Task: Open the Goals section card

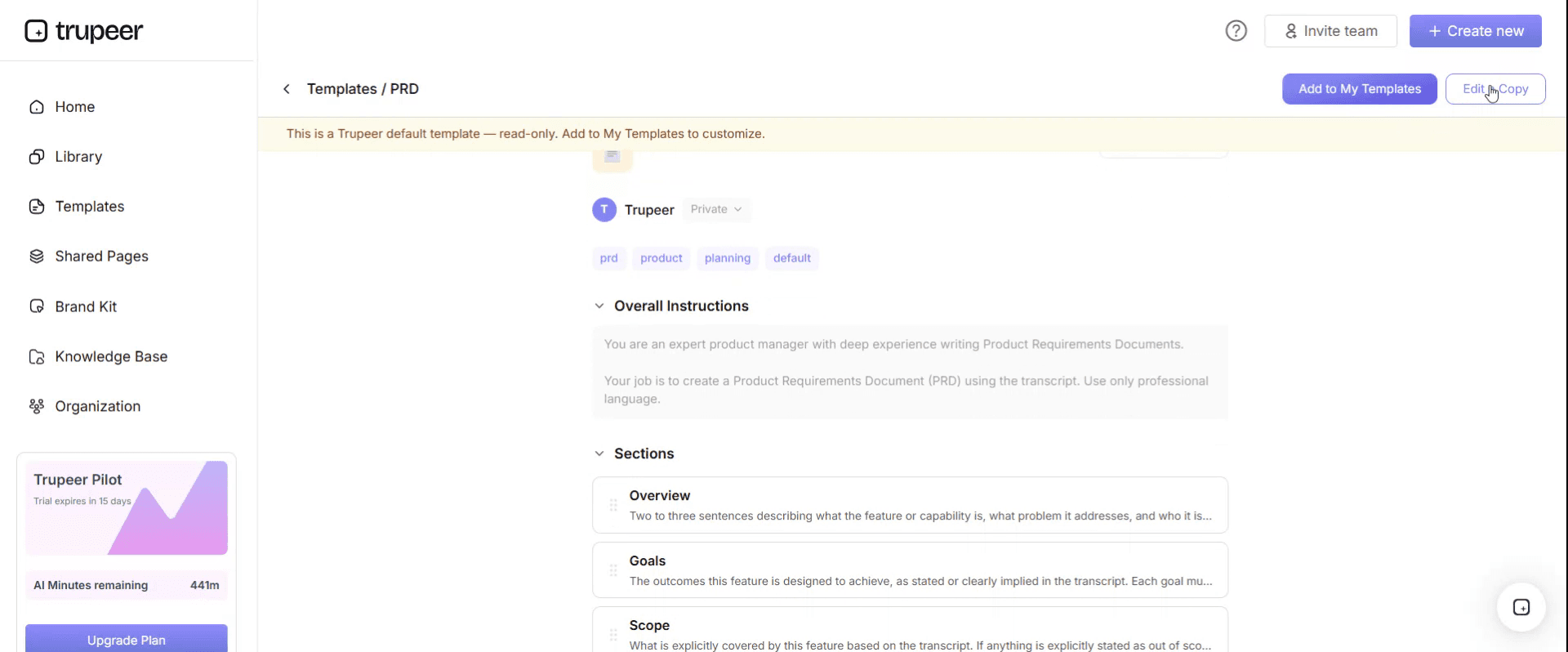Action: pos(910,570)
